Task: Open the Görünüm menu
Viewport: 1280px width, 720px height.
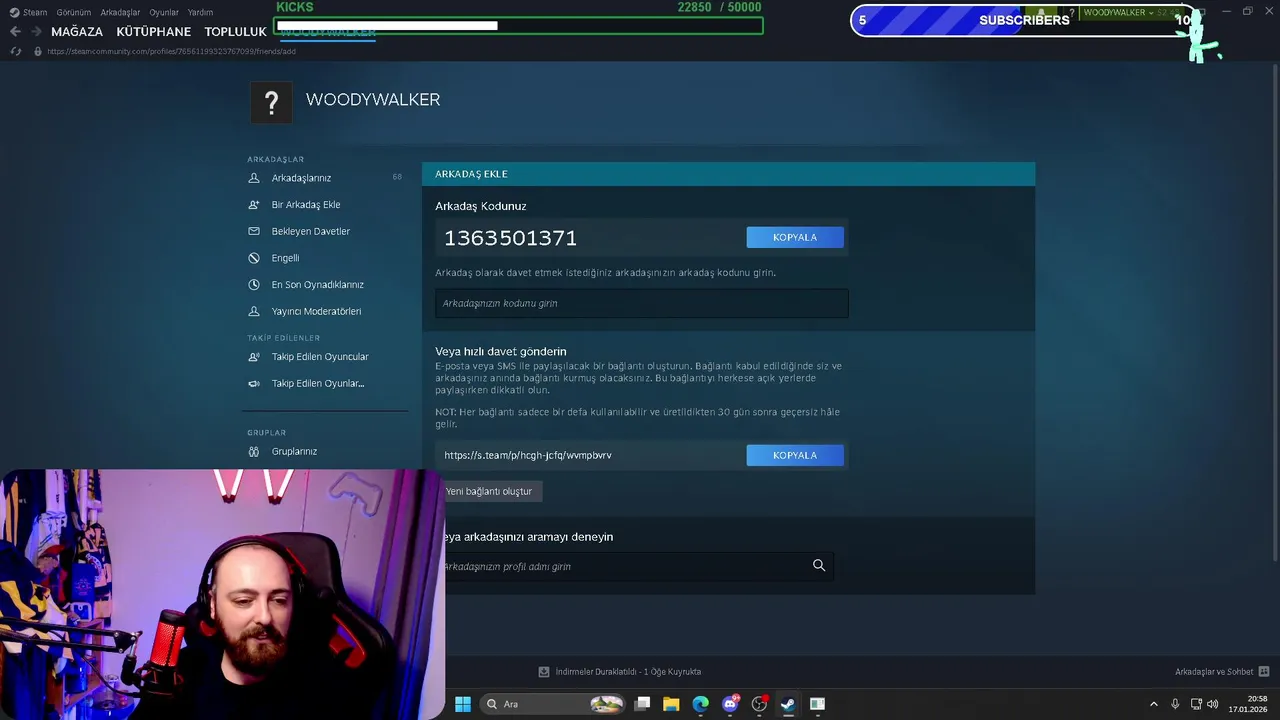Action: click(x=74, y=12)
